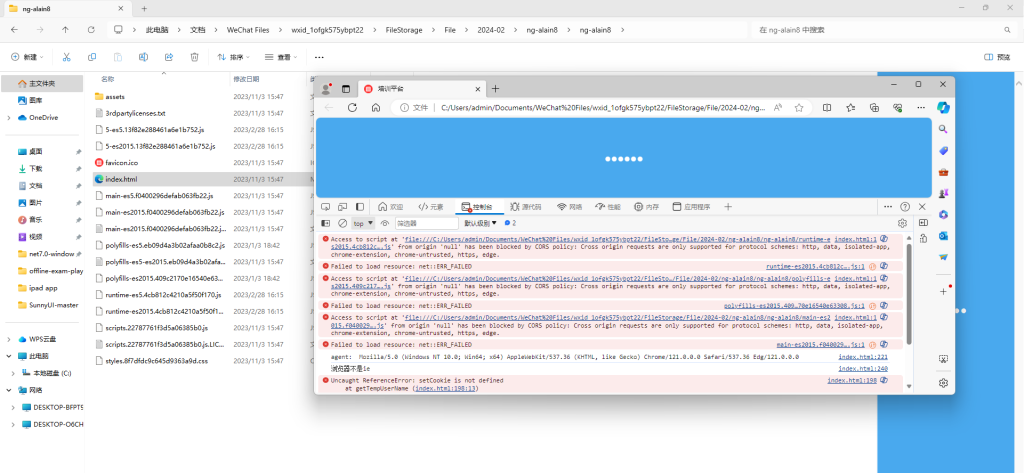The image size is (1024, 473).
Task: Open Edge sidebar tools briefcase
Action: point(943,172)
